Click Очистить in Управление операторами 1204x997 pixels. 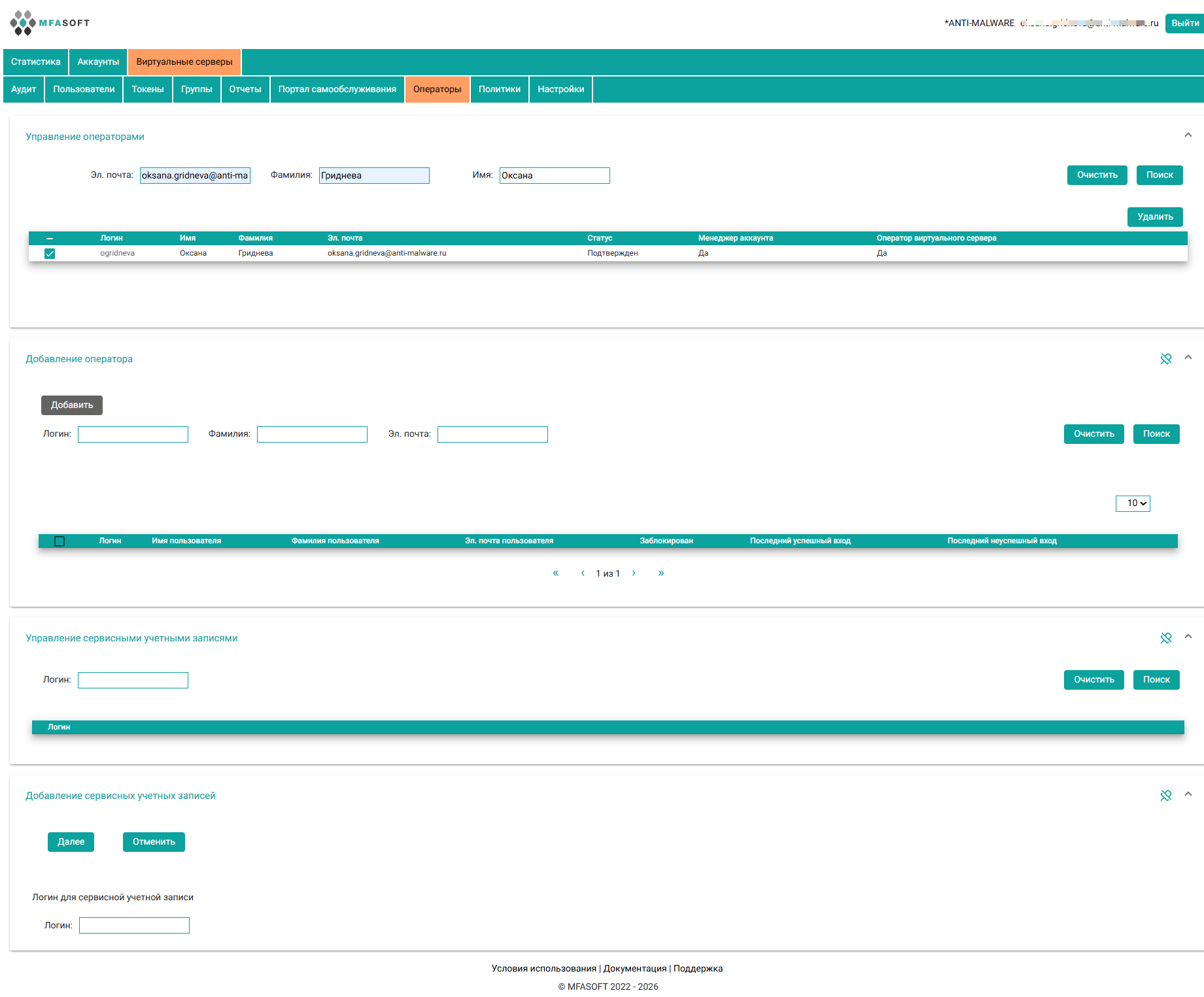click(x=1097, y=175)
